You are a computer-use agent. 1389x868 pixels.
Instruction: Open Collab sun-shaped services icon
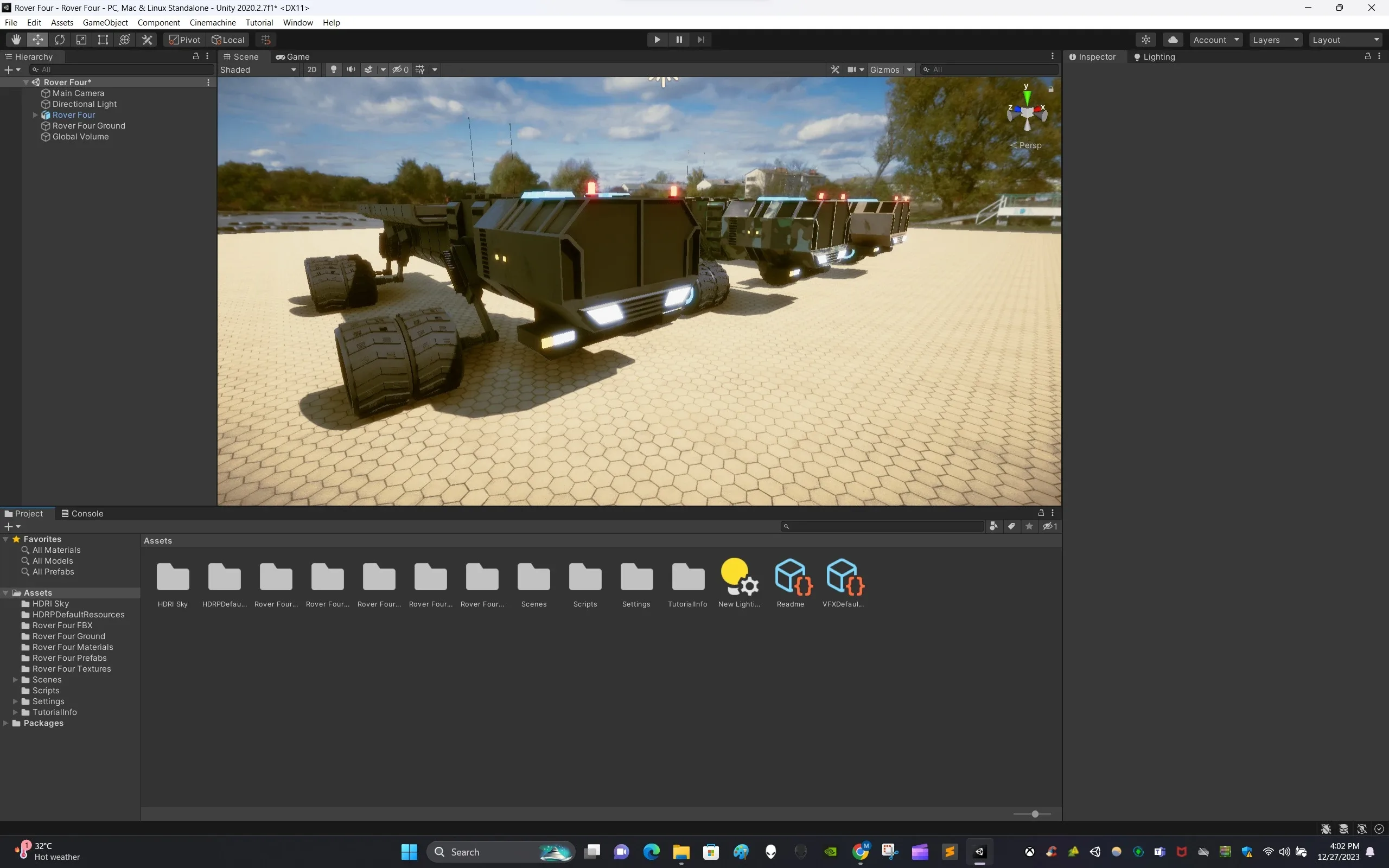pyautogui.click(x=1146, y=40)
